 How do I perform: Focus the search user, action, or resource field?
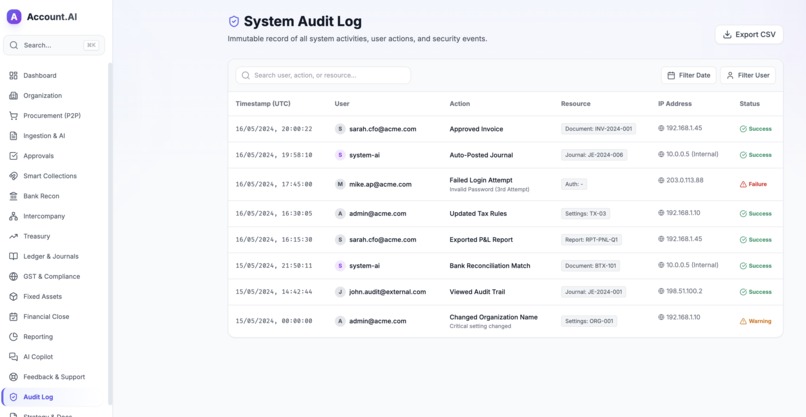323,75
